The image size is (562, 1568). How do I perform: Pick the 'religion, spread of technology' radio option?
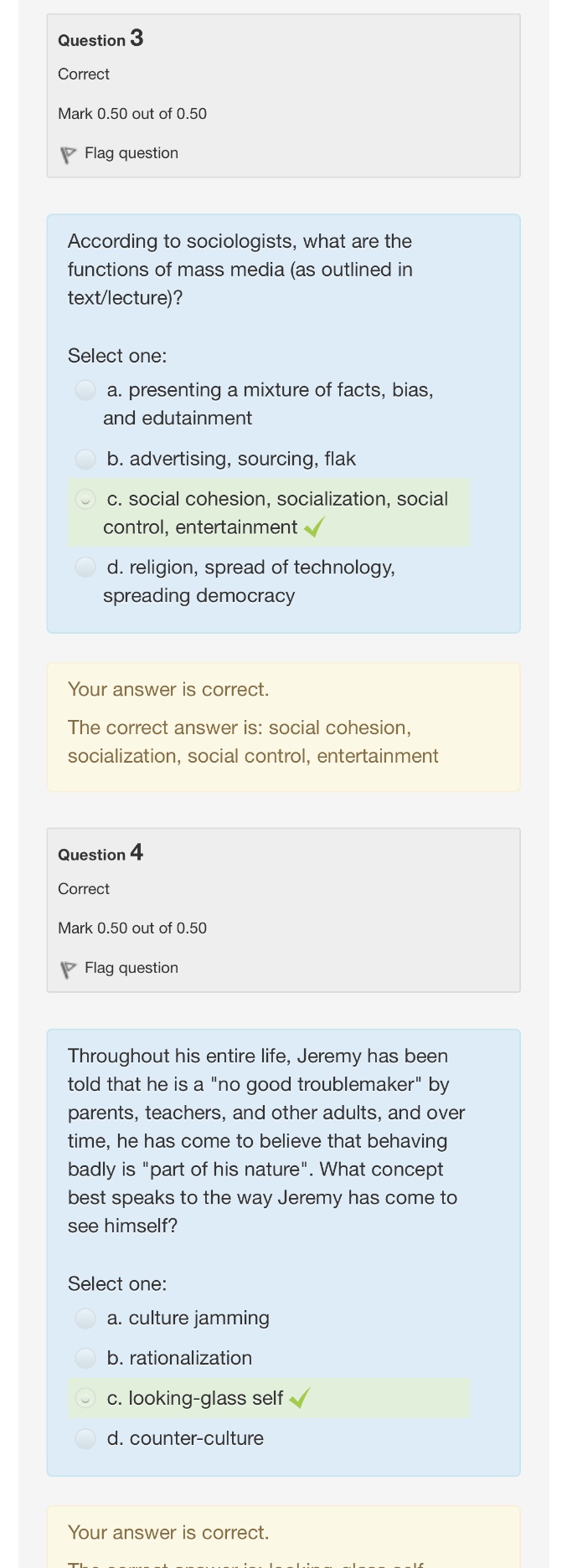85,568
